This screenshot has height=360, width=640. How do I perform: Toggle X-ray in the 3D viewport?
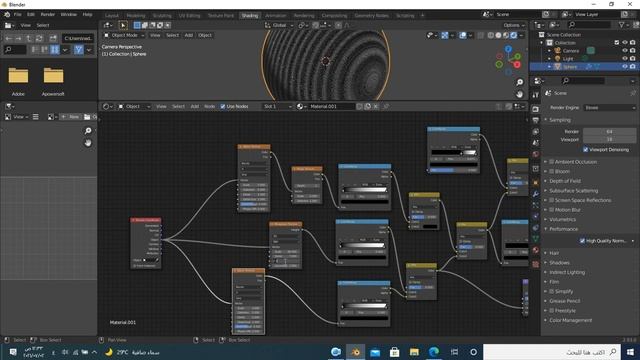(481, 36)
